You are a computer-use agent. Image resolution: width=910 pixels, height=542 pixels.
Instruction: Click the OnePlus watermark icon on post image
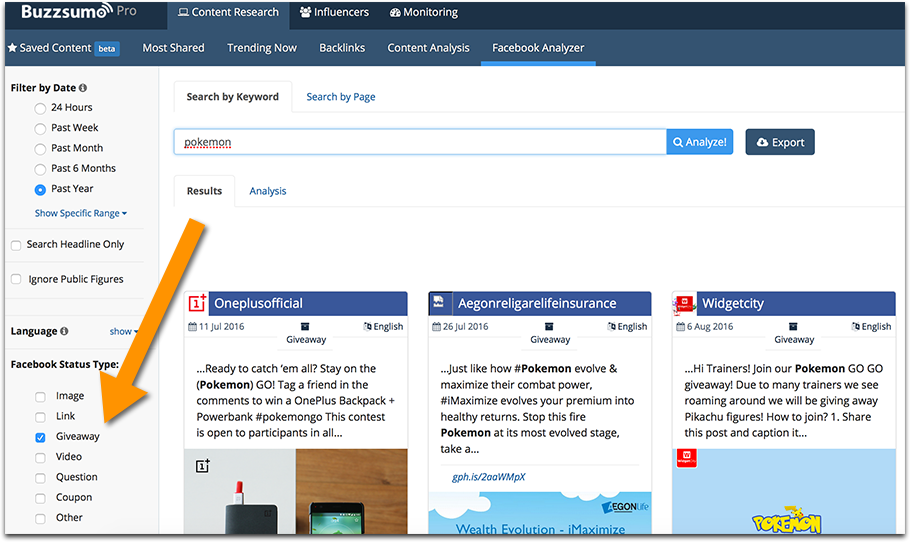coord(203,465)
